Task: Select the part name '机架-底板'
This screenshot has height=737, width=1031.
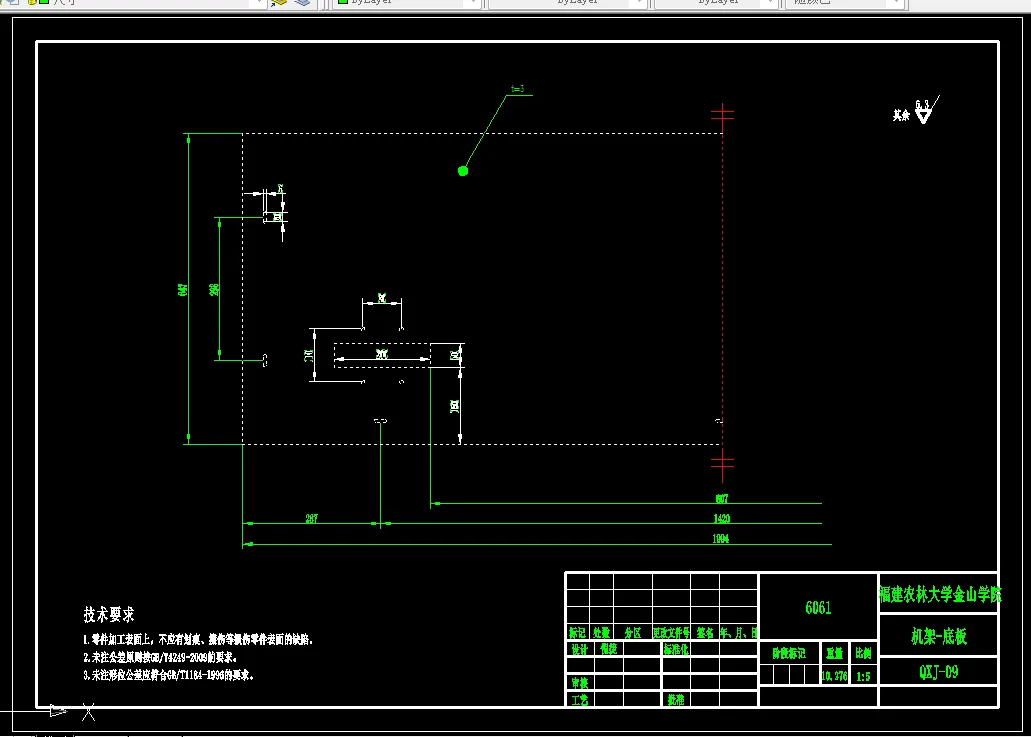Action: click(939, 636)
